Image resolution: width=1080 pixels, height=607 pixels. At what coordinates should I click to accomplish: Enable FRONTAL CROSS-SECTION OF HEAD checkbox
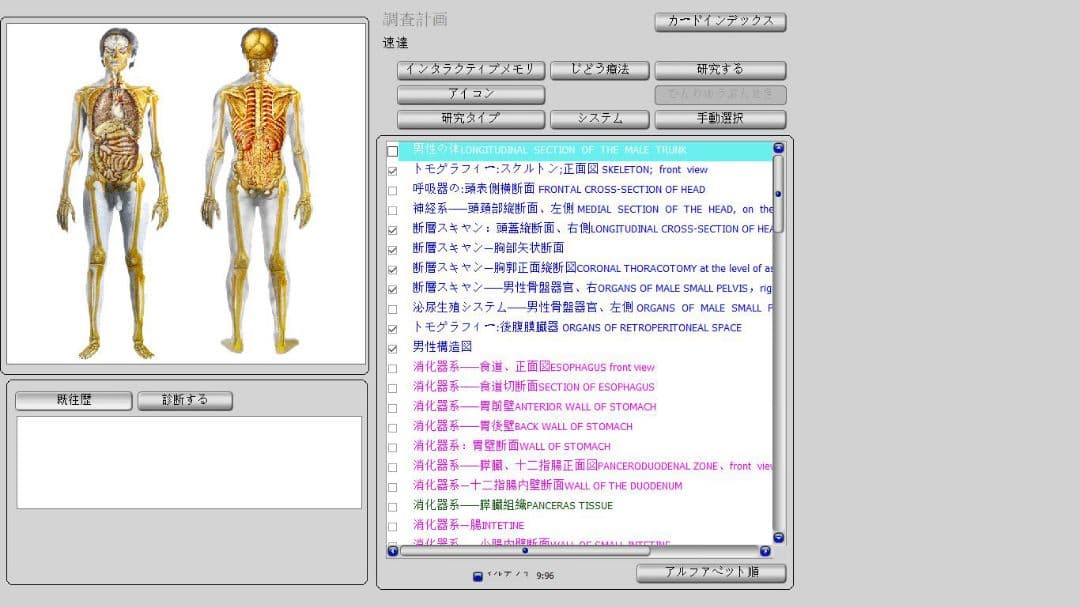[x=392, y=189]
